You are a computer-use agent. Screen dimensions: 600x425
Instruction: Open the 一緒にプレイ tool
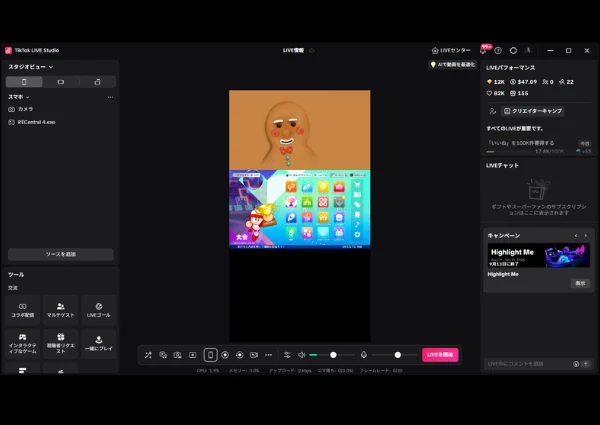tap(98, 344)
